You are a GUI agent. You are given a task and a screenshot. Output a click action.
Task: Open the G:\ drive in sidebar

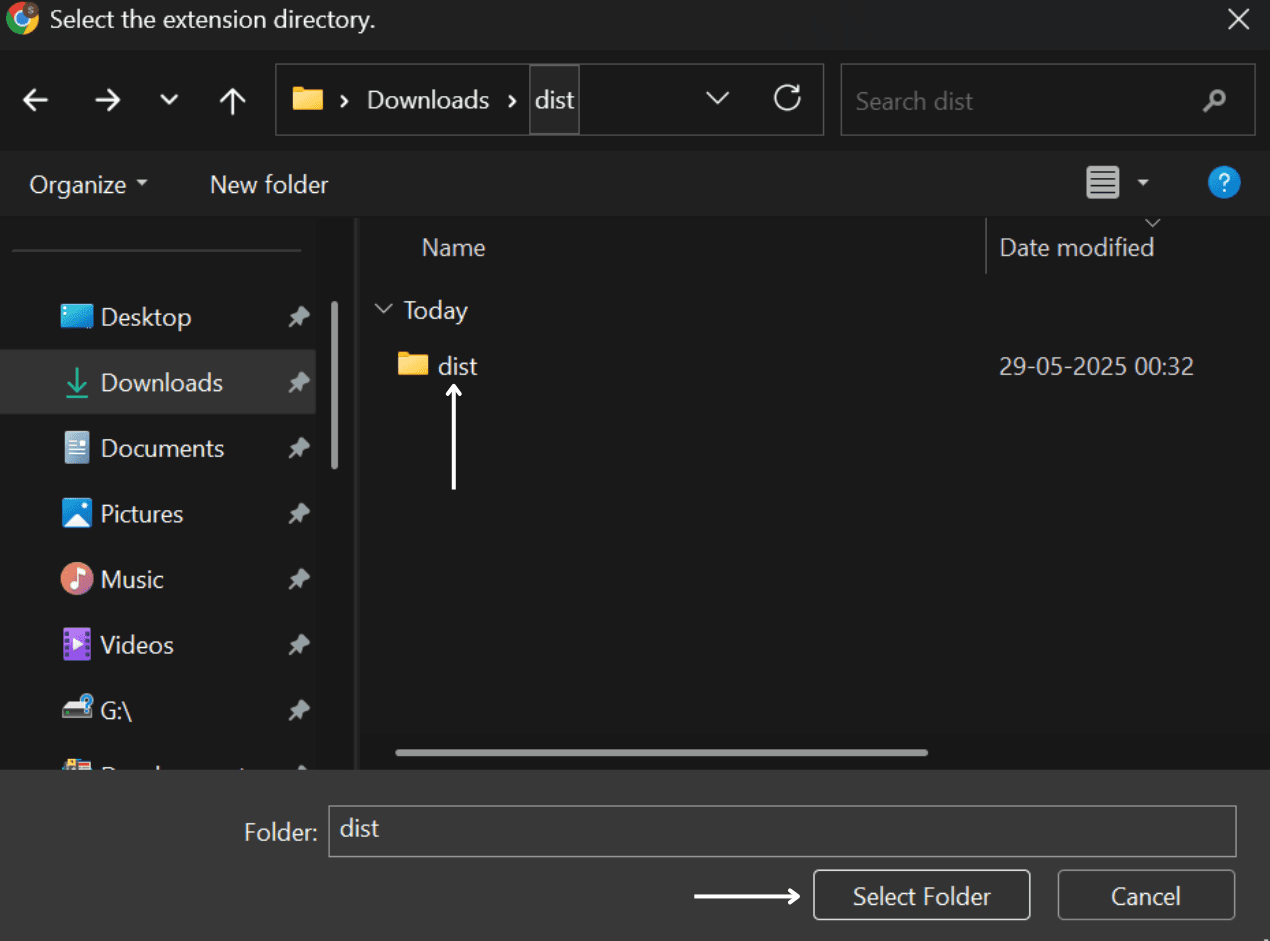(x=97, y=711)
